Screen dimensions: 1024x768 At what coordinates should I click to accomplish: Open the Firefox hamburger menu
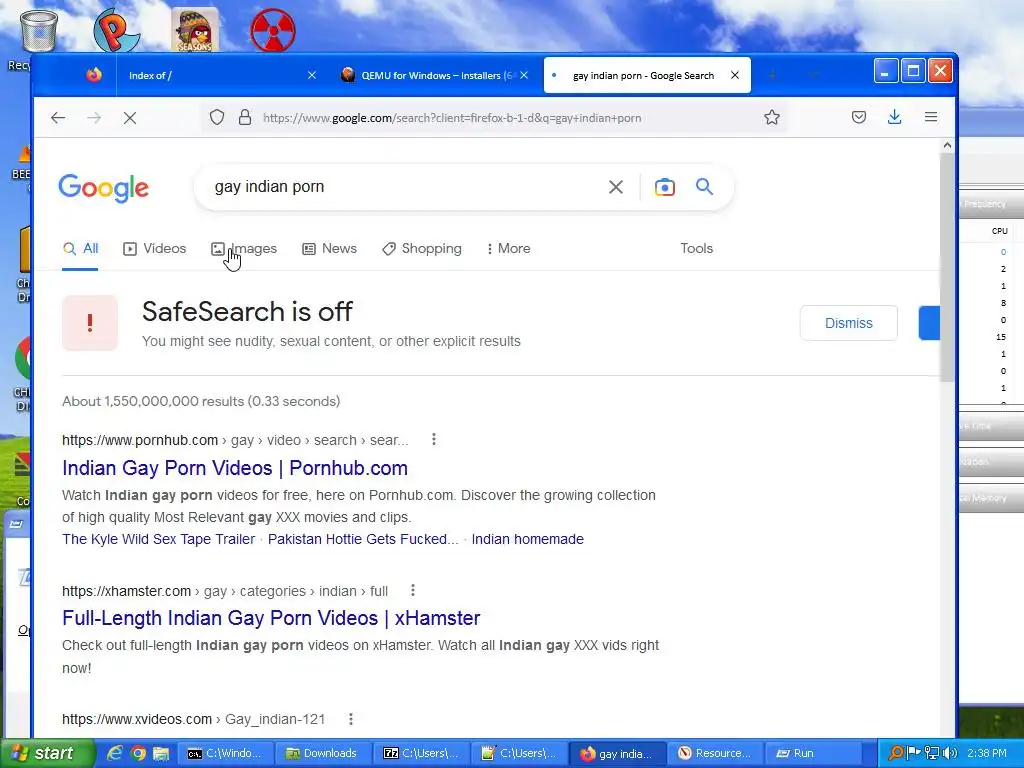point(931,118)
